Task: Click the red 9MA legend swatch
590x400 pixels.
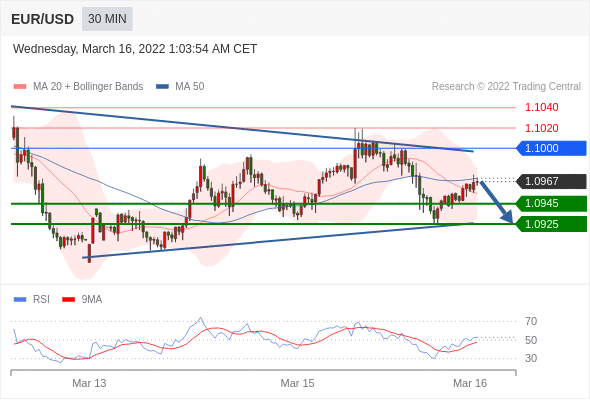Action: (x=68, y=300)
